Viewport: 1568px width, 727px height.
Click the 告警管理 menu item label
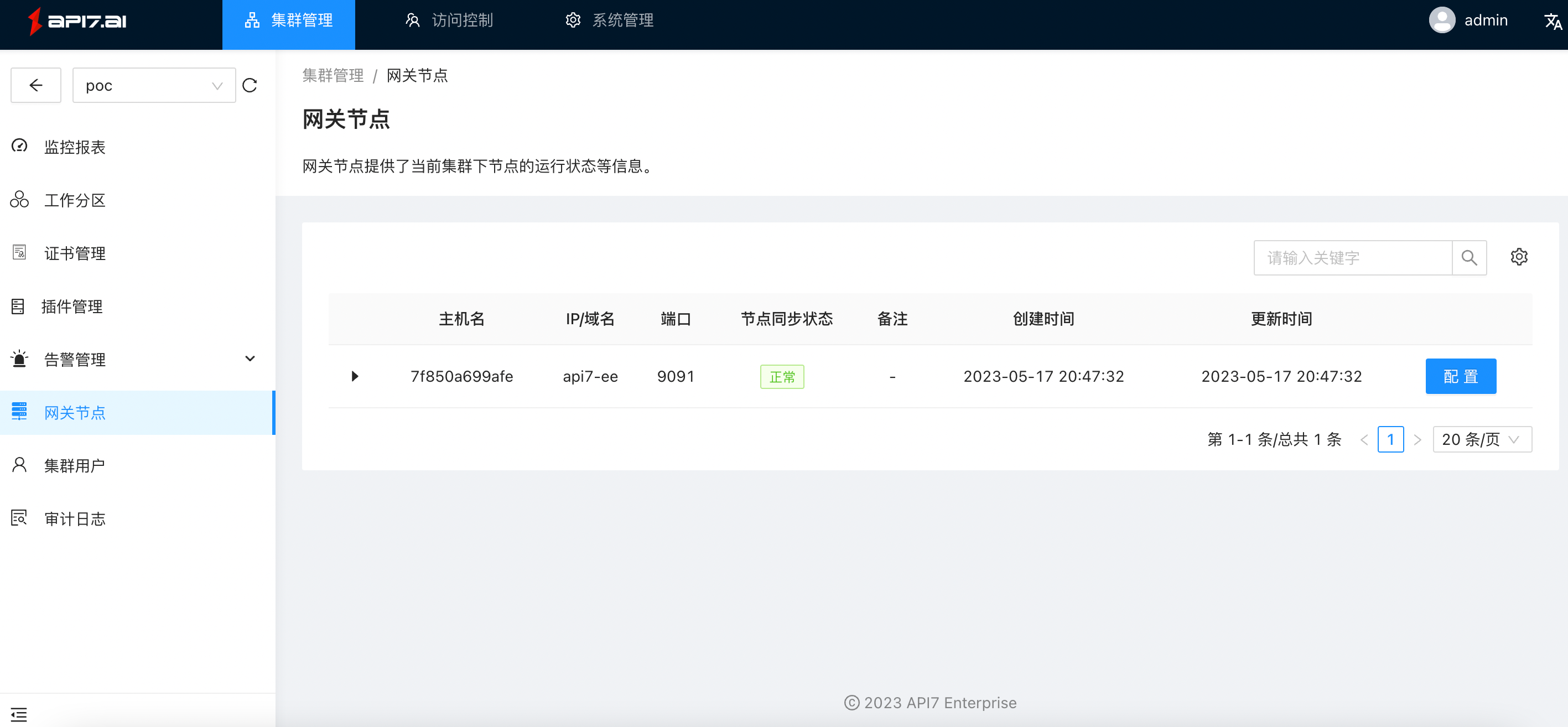75,359
